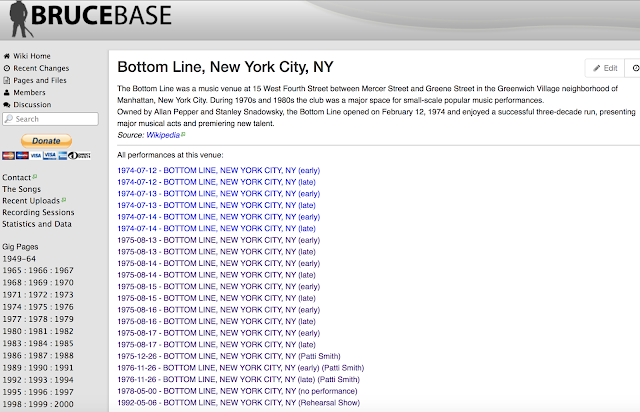The height and width of the screenshot is (412, 640).
Task: Open 1975-08-14 Bottom Line late show
Action: (x=216, y=275)
